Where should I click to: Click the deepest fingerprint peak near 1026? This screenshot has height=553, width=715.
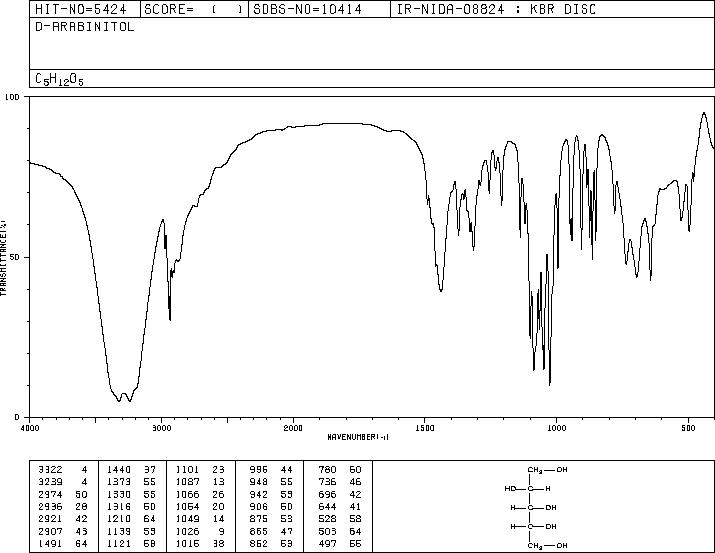click(550, 385)
